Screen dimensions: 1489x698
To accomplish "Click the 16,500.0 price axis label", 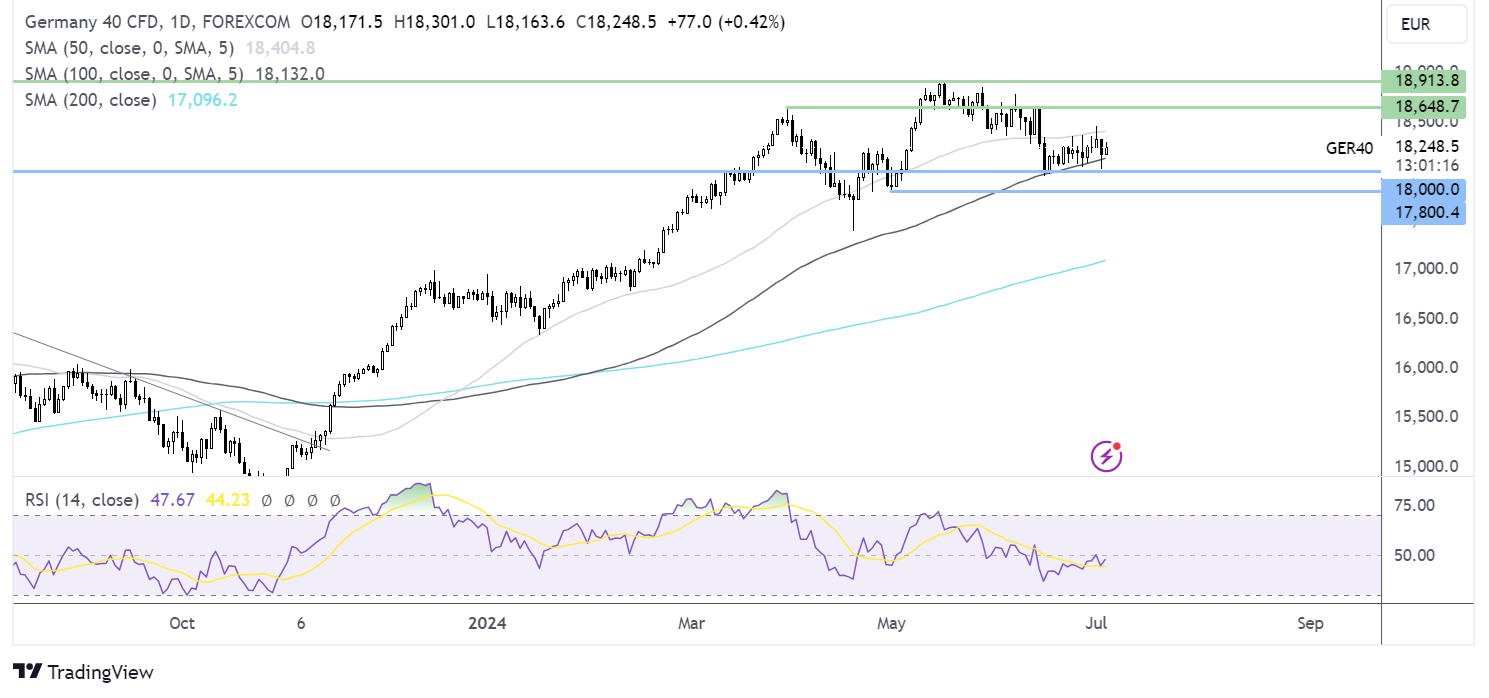I will click(1428, 318).
